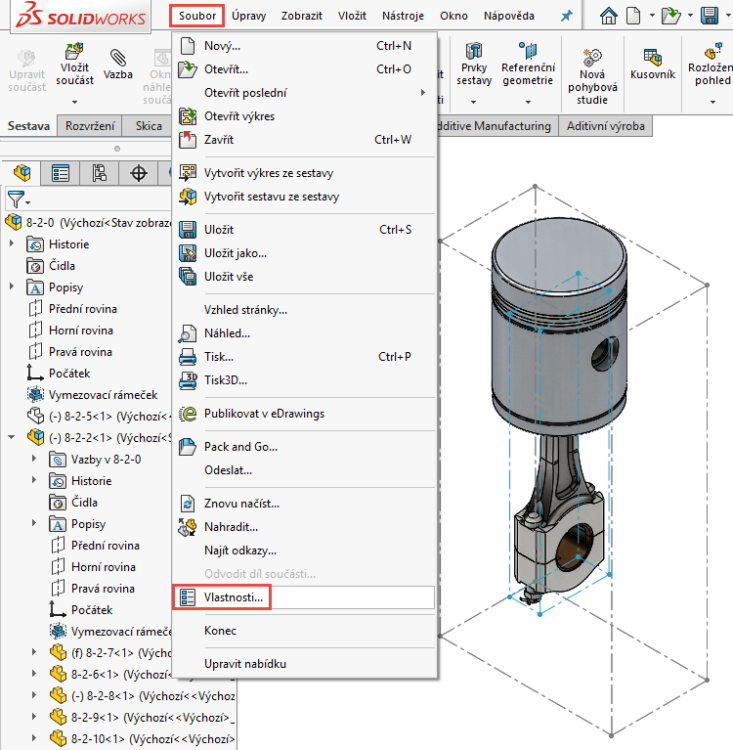Click the Home icon in quick toolbar
The height and width of the screenshot is (750, 733).
click(609, 16)
